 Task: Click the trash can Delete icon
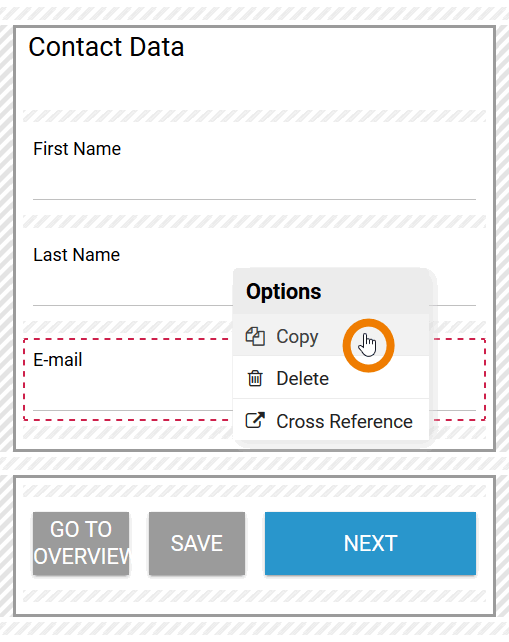click(x=255, y=378)
